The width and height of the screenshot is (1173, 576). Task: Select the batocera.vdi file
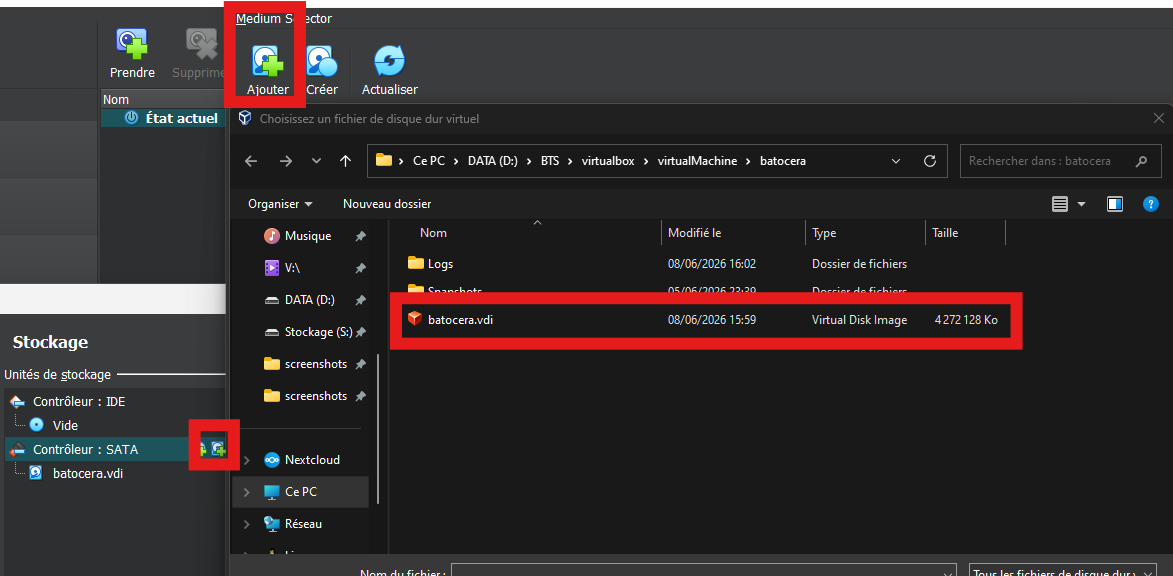click(x=705, y=319)
